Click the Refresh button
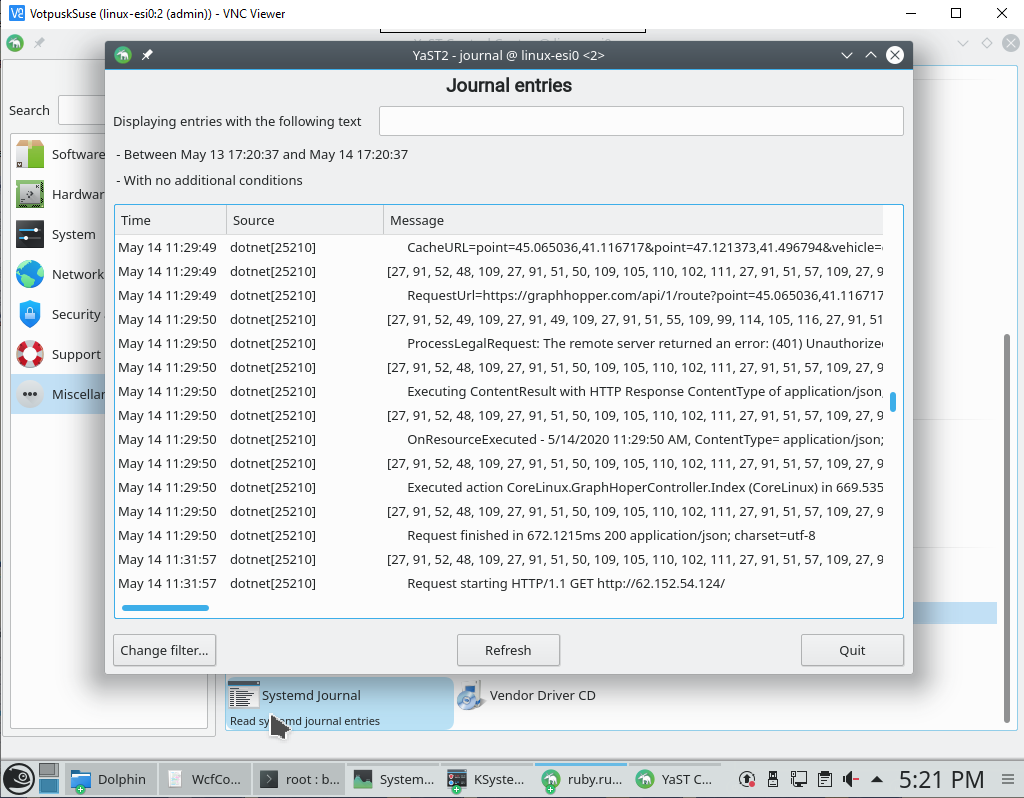 (x=508, y=650)
